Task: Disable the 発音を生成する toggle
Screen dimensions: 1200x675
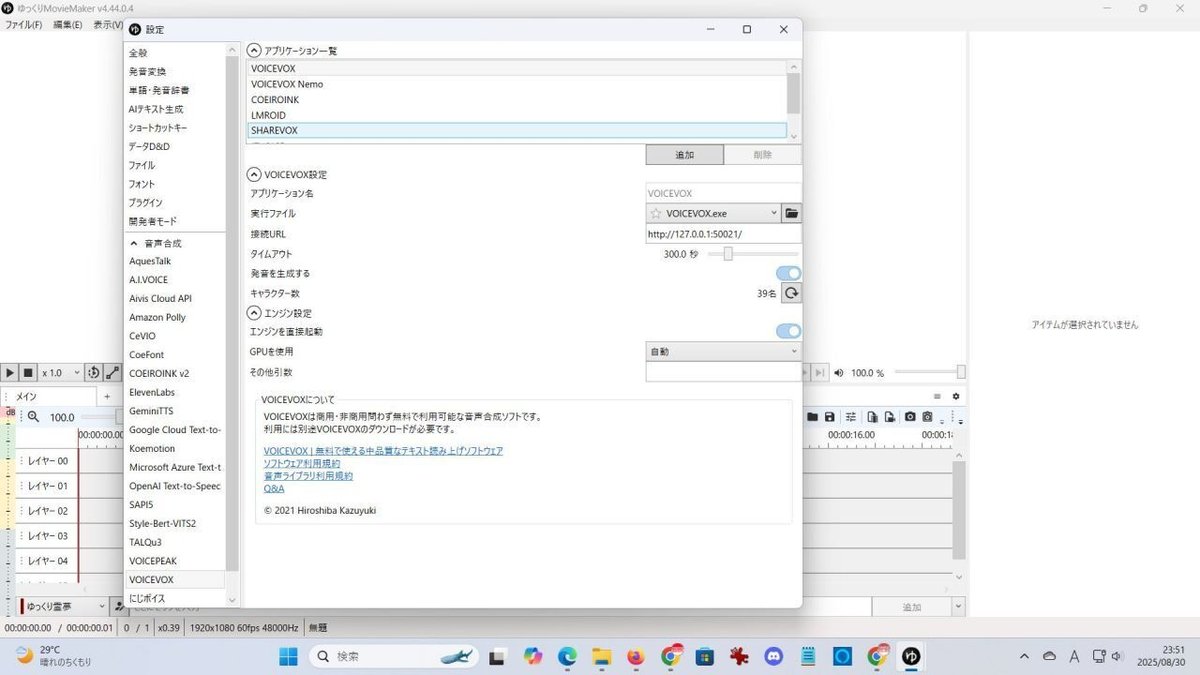Action: (787, 272)
